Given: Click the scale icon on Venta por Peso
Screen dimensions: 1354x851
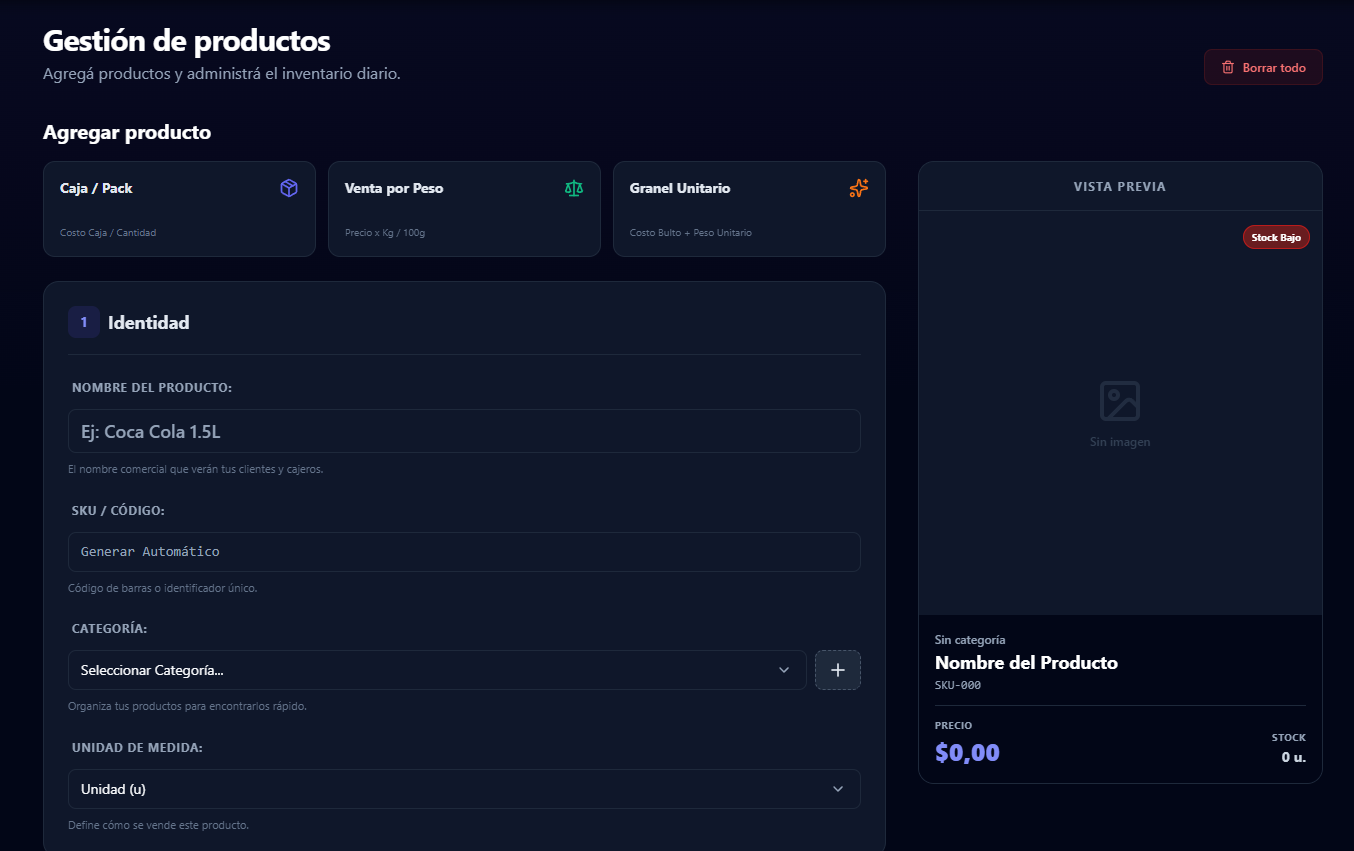Looking at the screenshot, I should pyautogui.click(x=574, y=187).
